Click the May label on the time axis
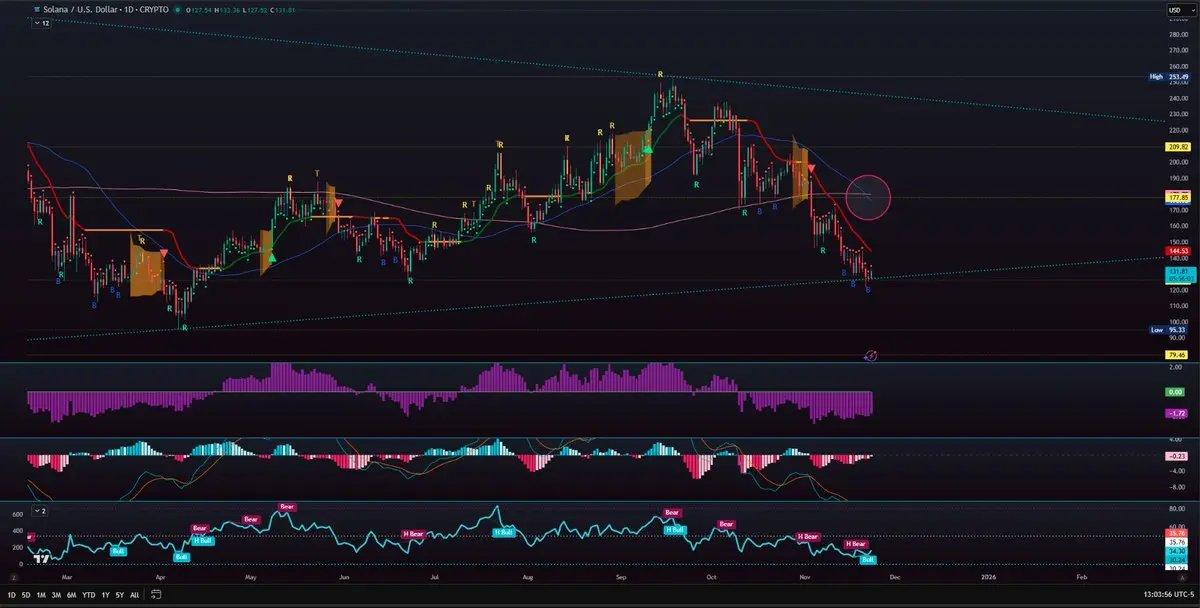This screenshot has height=608, width=1200. pos(251,577)
